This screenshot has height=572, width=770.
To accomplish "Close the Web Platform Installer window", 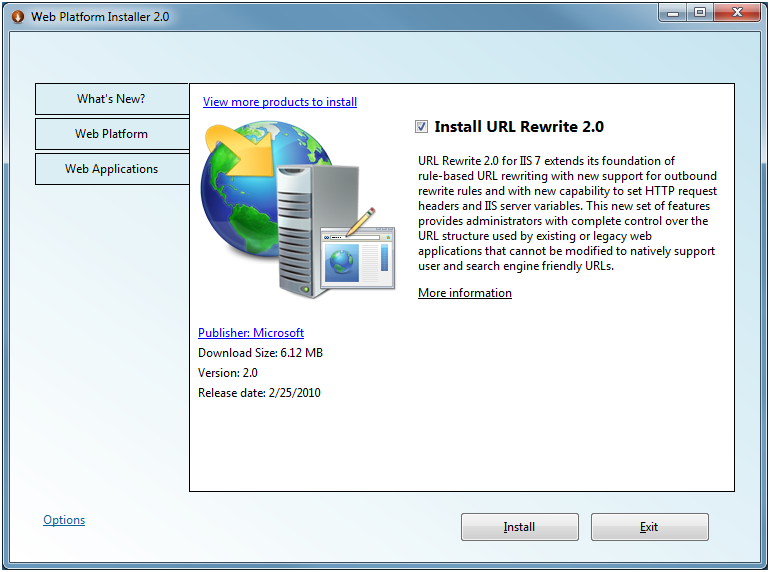I will click(x=737, y=13).
